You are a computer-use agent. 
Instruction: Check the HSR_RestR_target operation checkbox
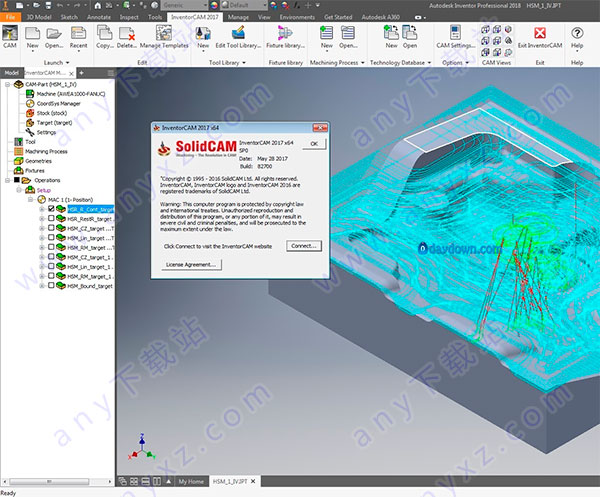coord(51,218)
